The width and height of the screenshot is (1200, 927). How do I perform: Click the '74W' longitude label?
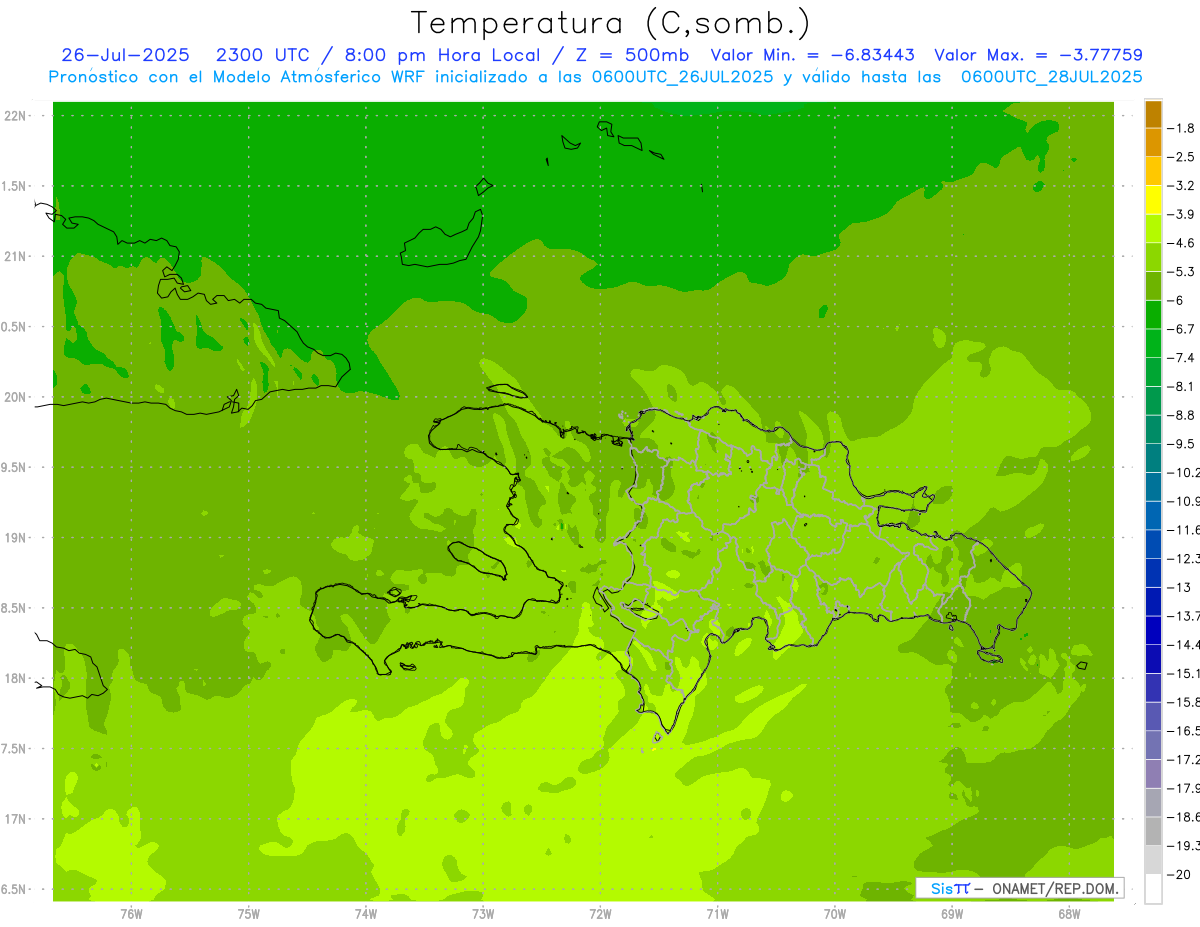coord(366,914)
